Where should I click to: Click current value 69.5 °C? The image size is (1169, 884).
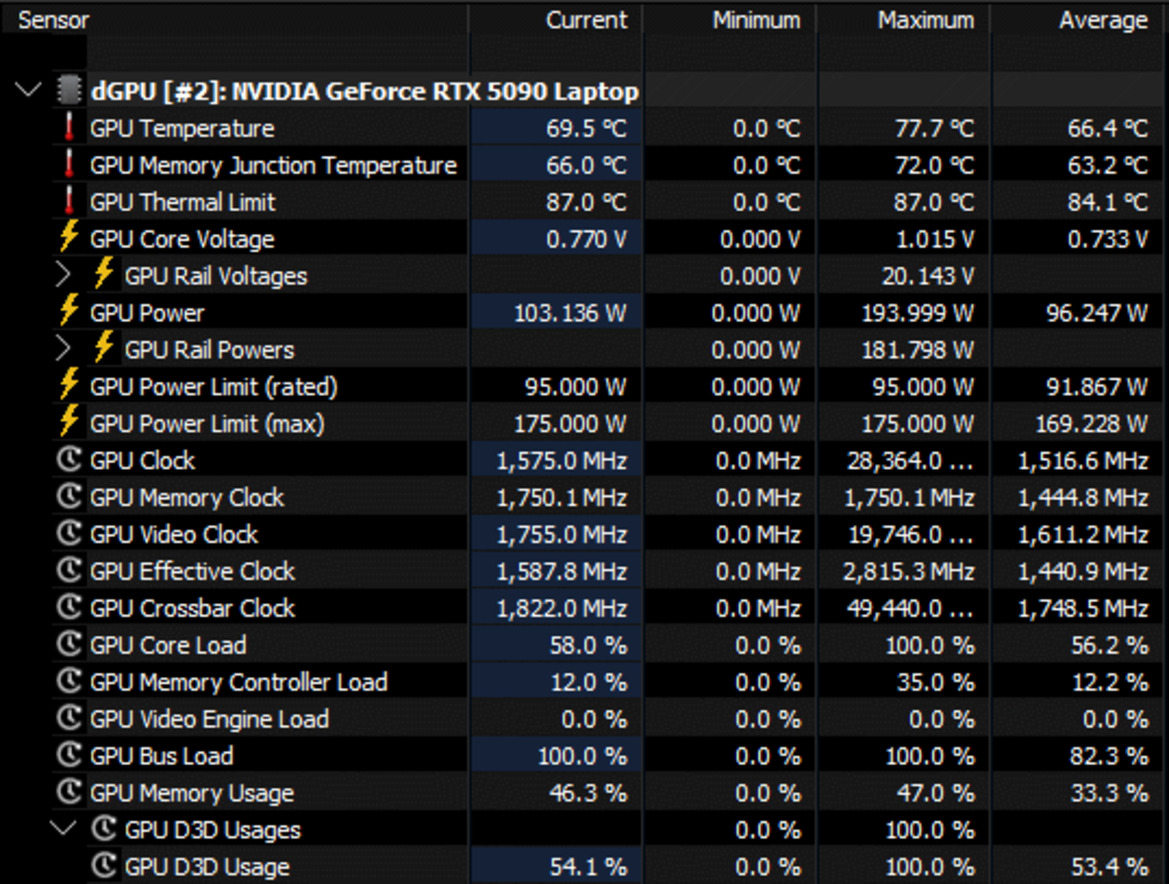click(x=586, y=129)
